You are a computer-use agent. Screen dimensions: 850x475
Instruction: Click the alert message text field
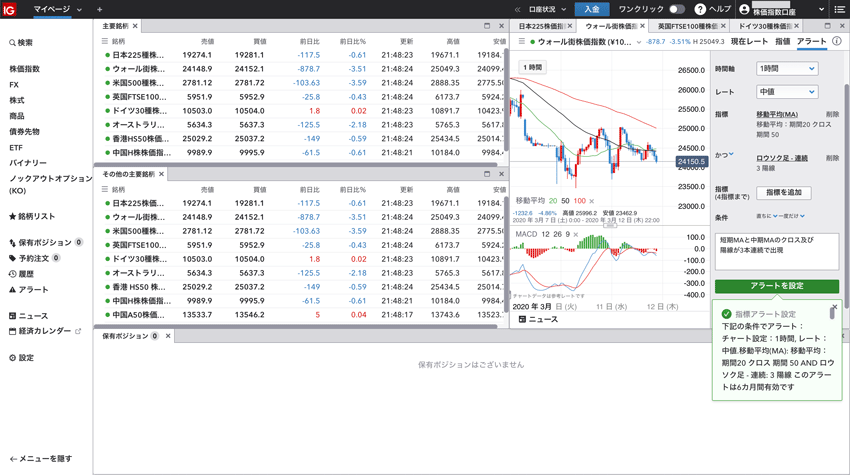pyautogui.click(x=777, y=251)
